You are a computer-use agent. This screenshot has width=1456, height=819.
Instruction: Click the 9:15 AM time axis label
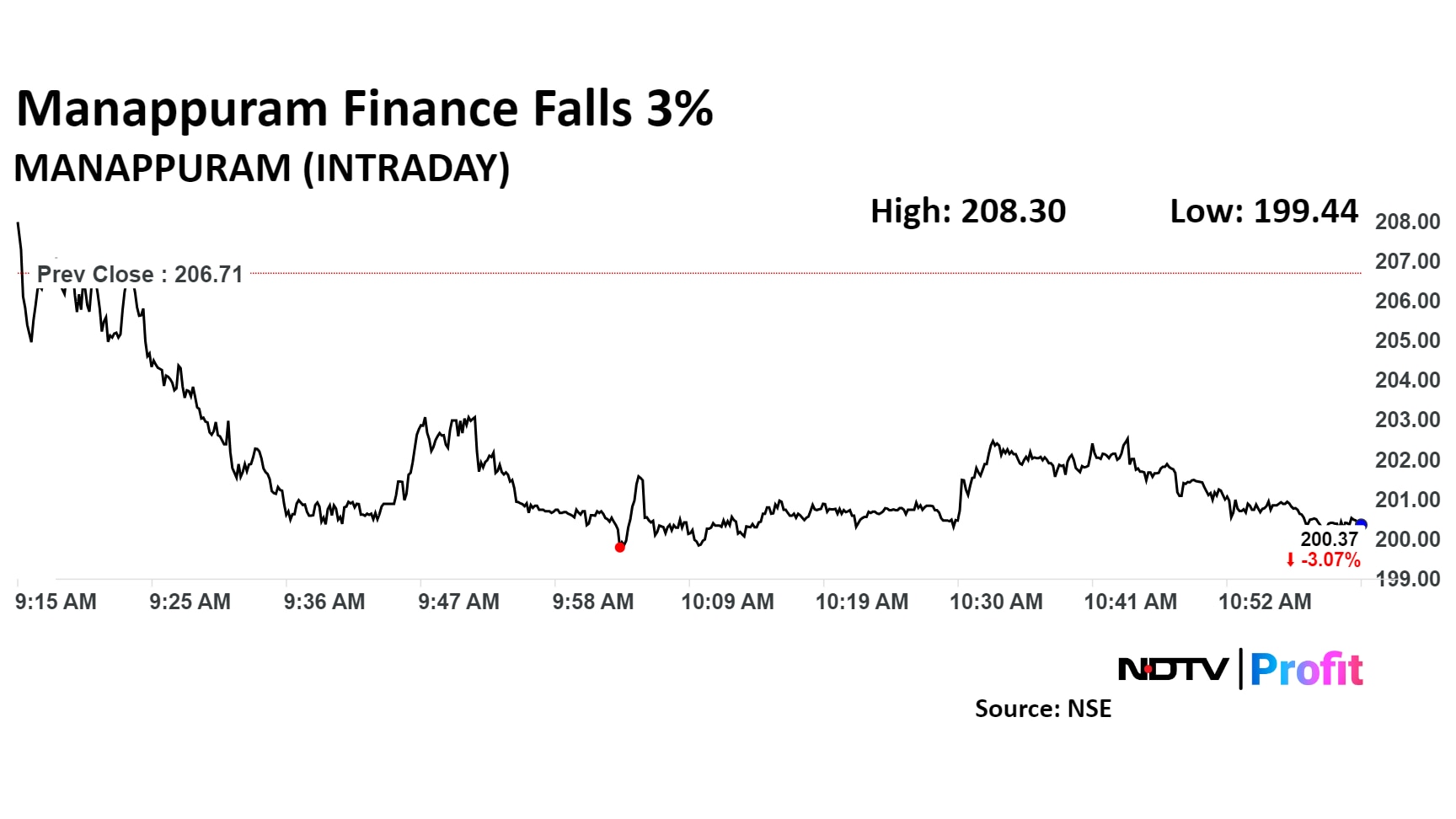(56, 602)
